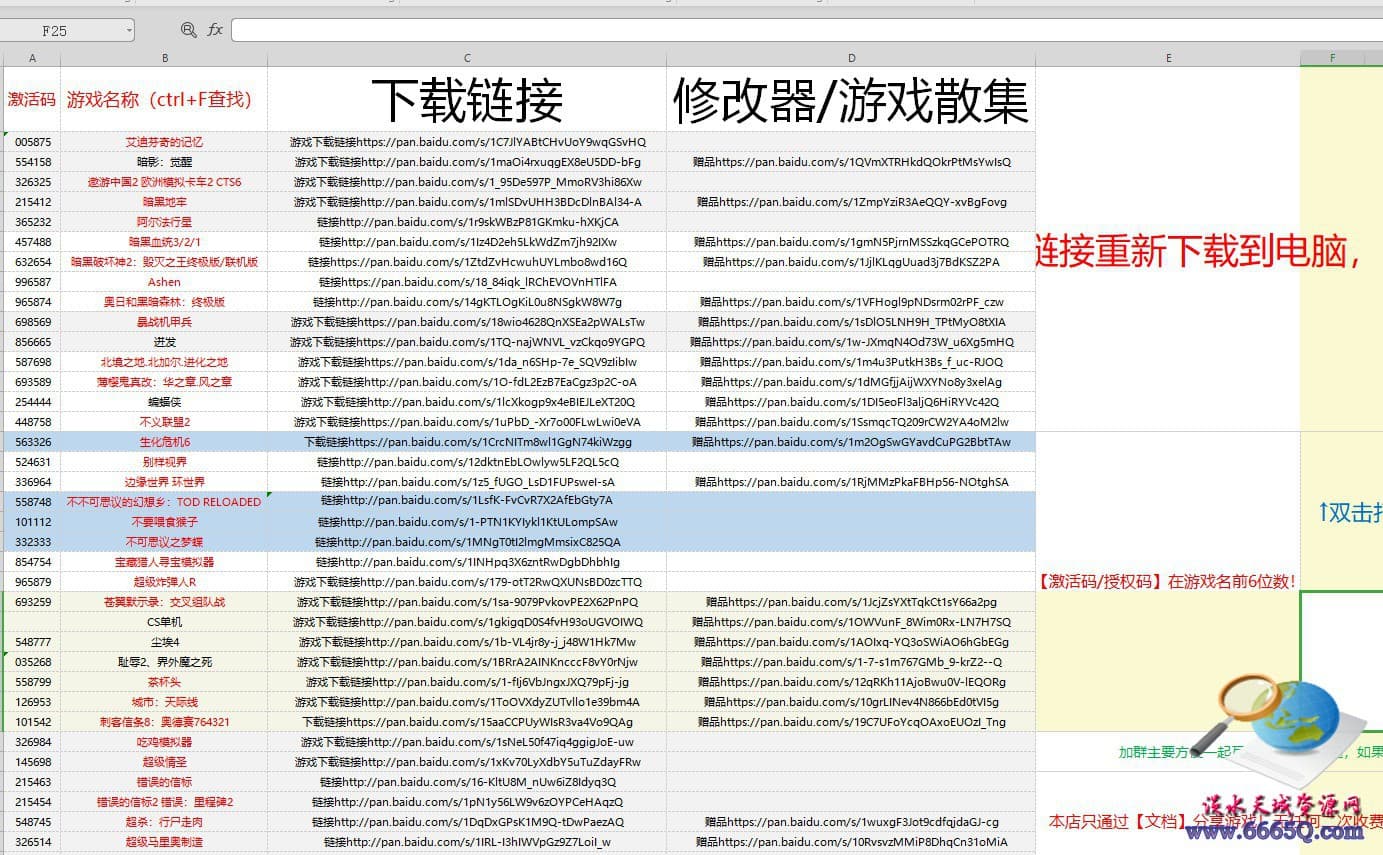Click the 蝙蝠侠 download link cell

pos(467,402)
